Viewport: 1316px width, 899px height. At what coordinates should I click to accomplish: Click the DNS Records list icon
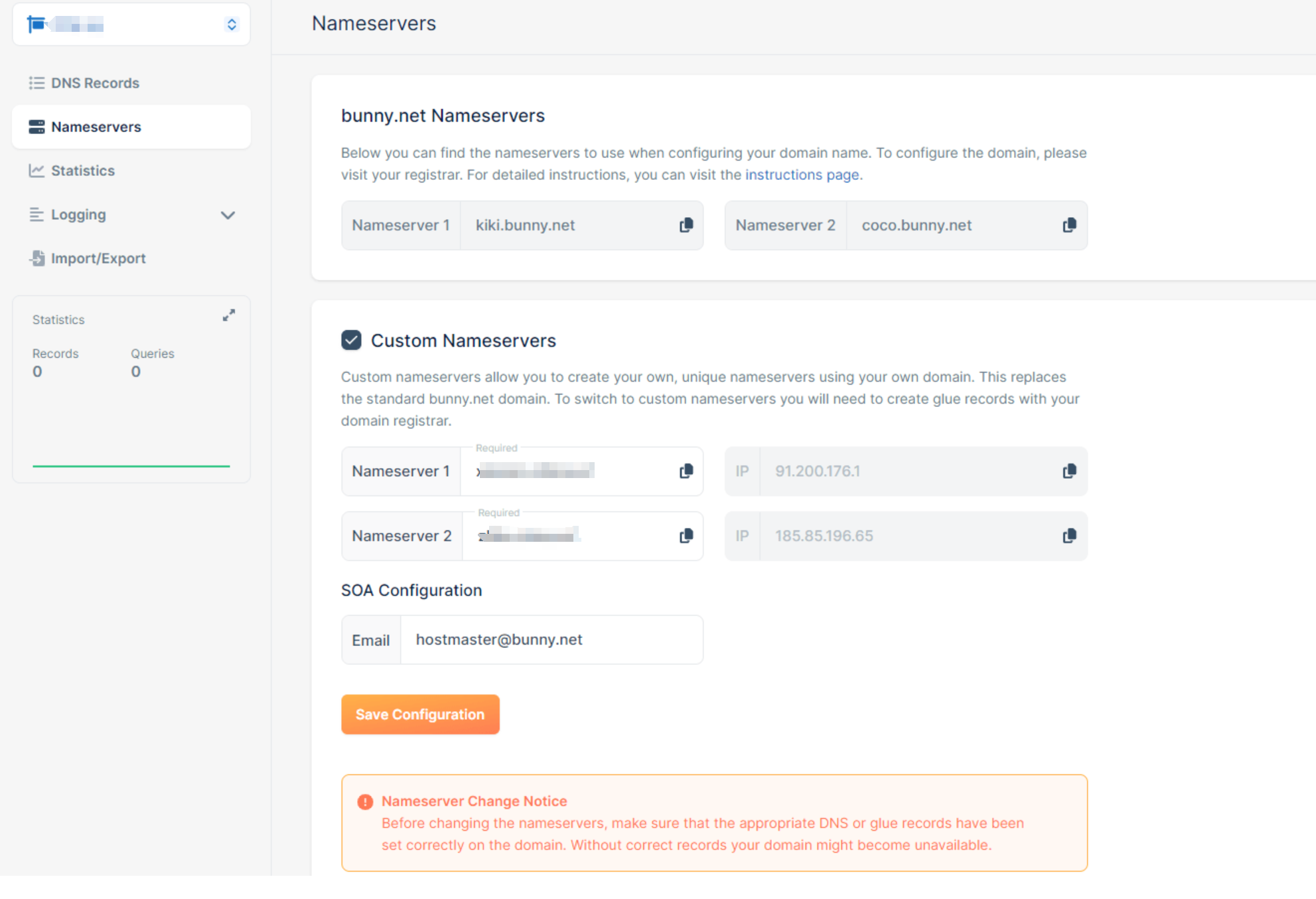pos(37,83)
